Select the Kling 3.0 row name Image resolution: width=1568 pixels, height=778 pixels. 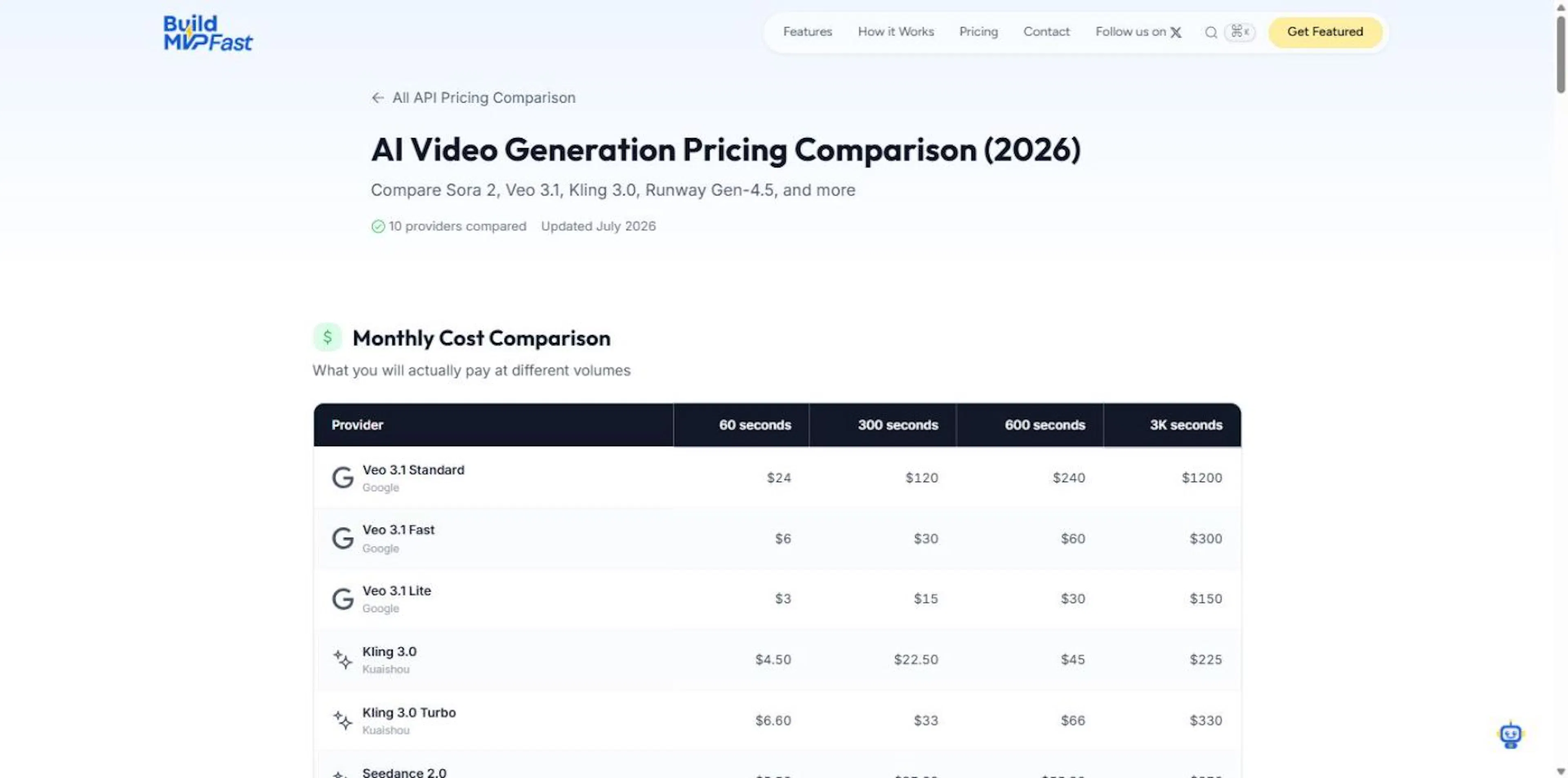pos(390,651)
